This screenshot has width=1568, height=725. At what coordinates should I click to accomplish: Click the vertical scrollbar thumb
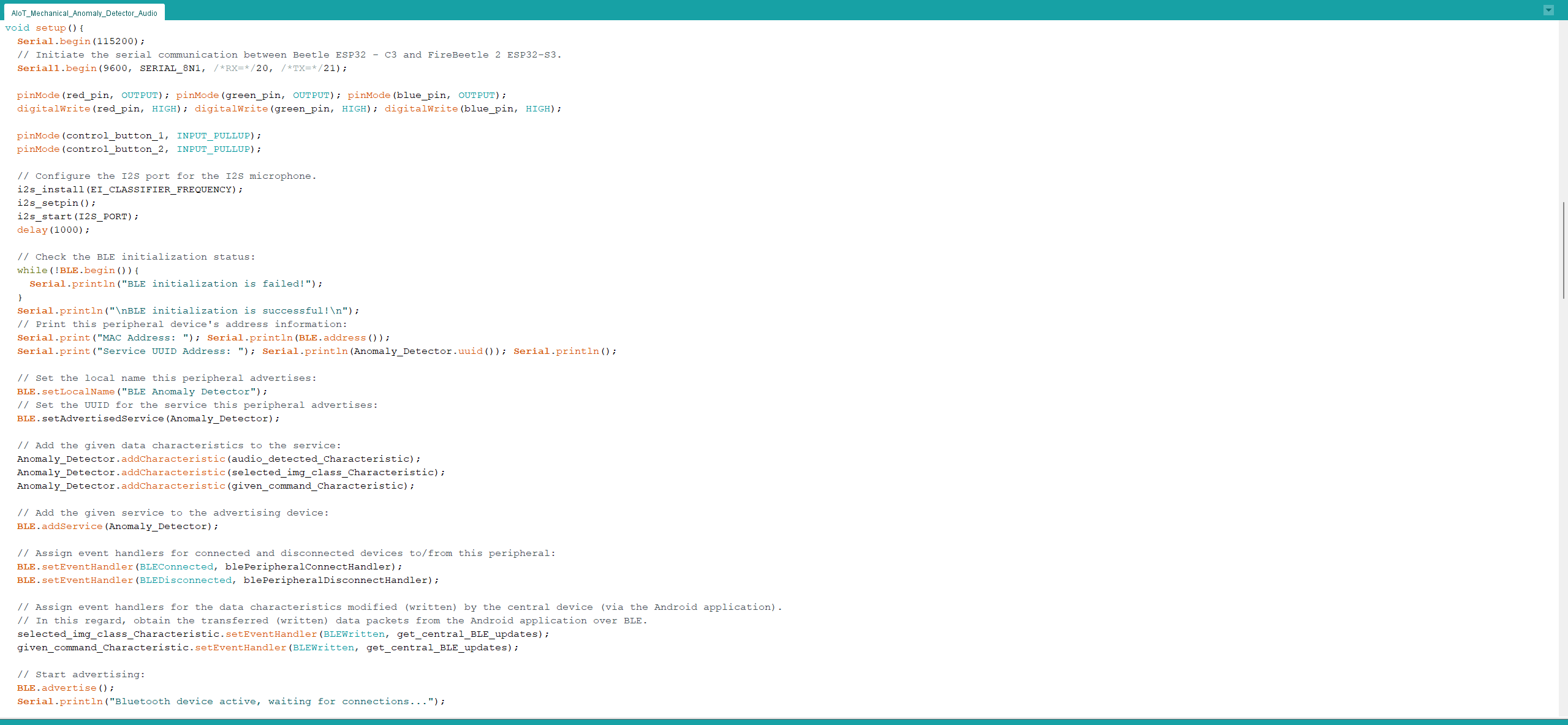(x=1563, y=250)
